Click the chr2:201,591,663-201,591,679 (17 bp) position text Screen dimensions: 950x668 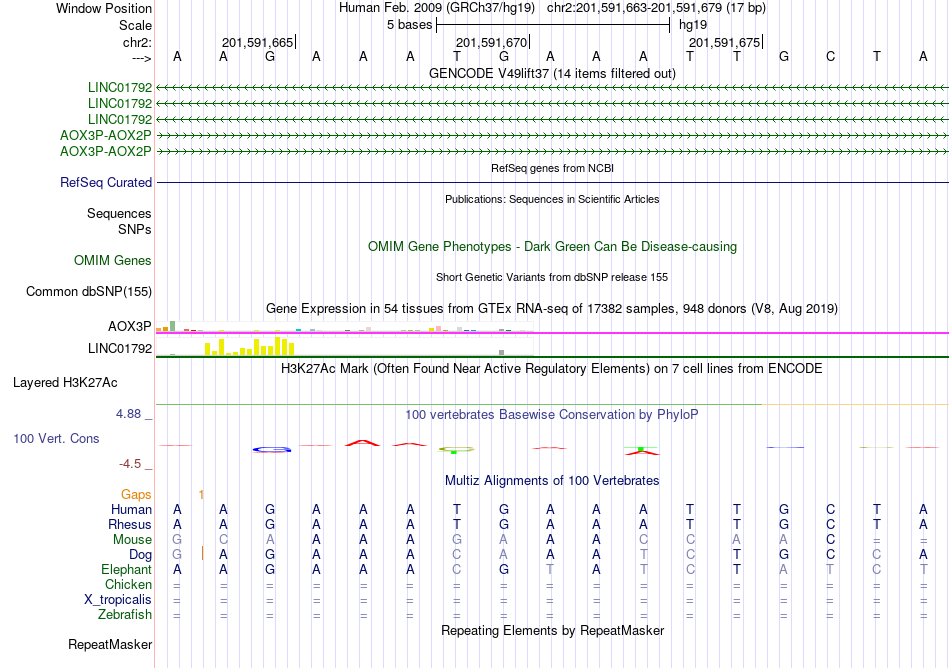click(x=656, y=8)
